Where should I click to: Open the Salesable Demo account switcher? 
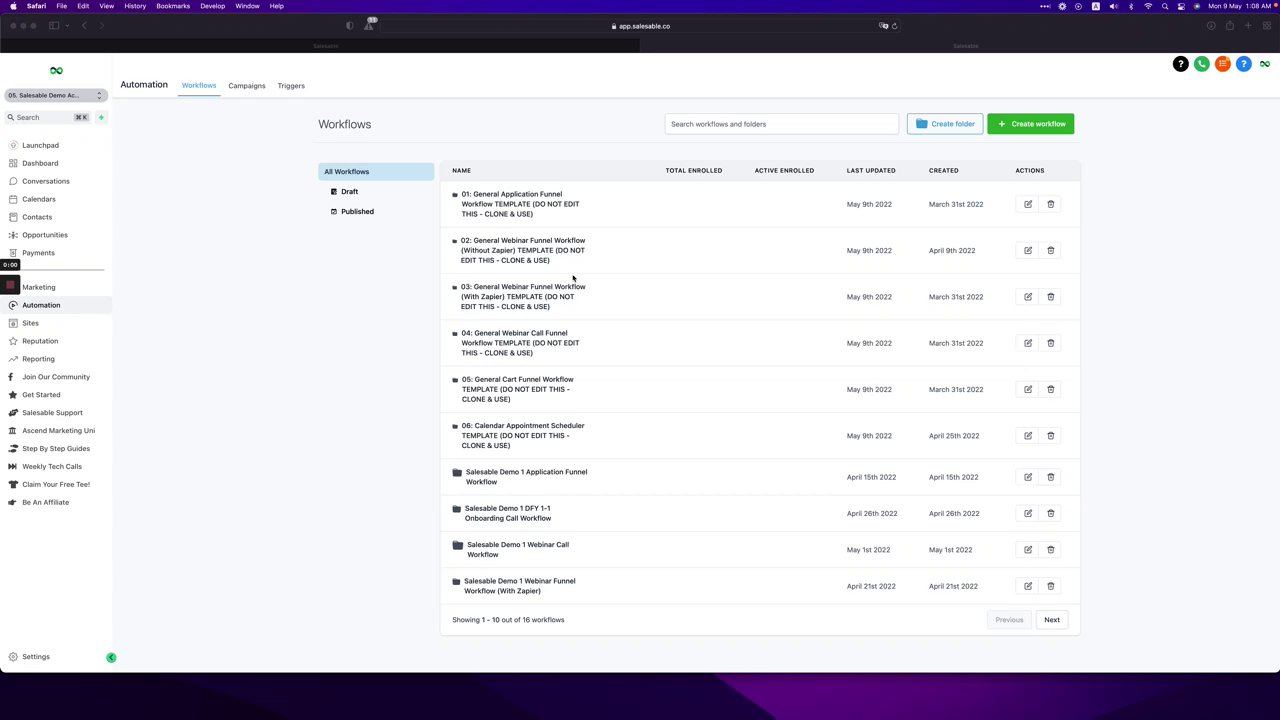[55, 95]
